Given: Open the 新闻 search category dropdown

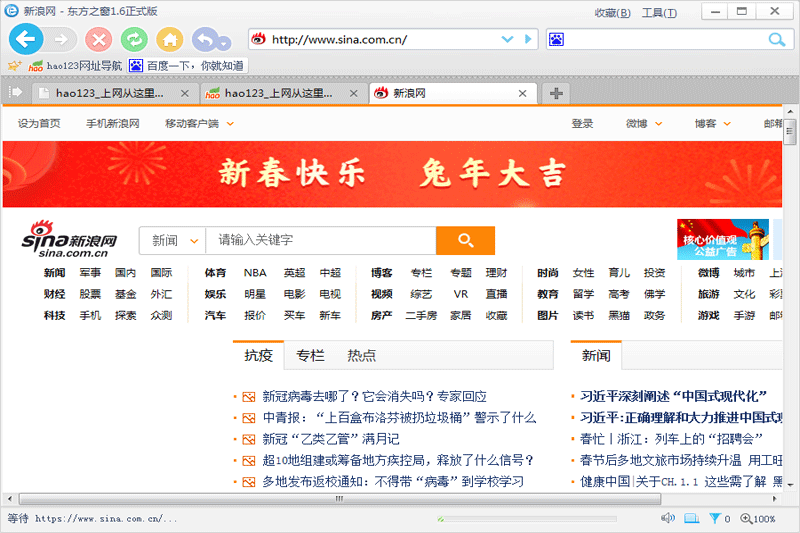Looking at the screenshot, I should (173, 240).
